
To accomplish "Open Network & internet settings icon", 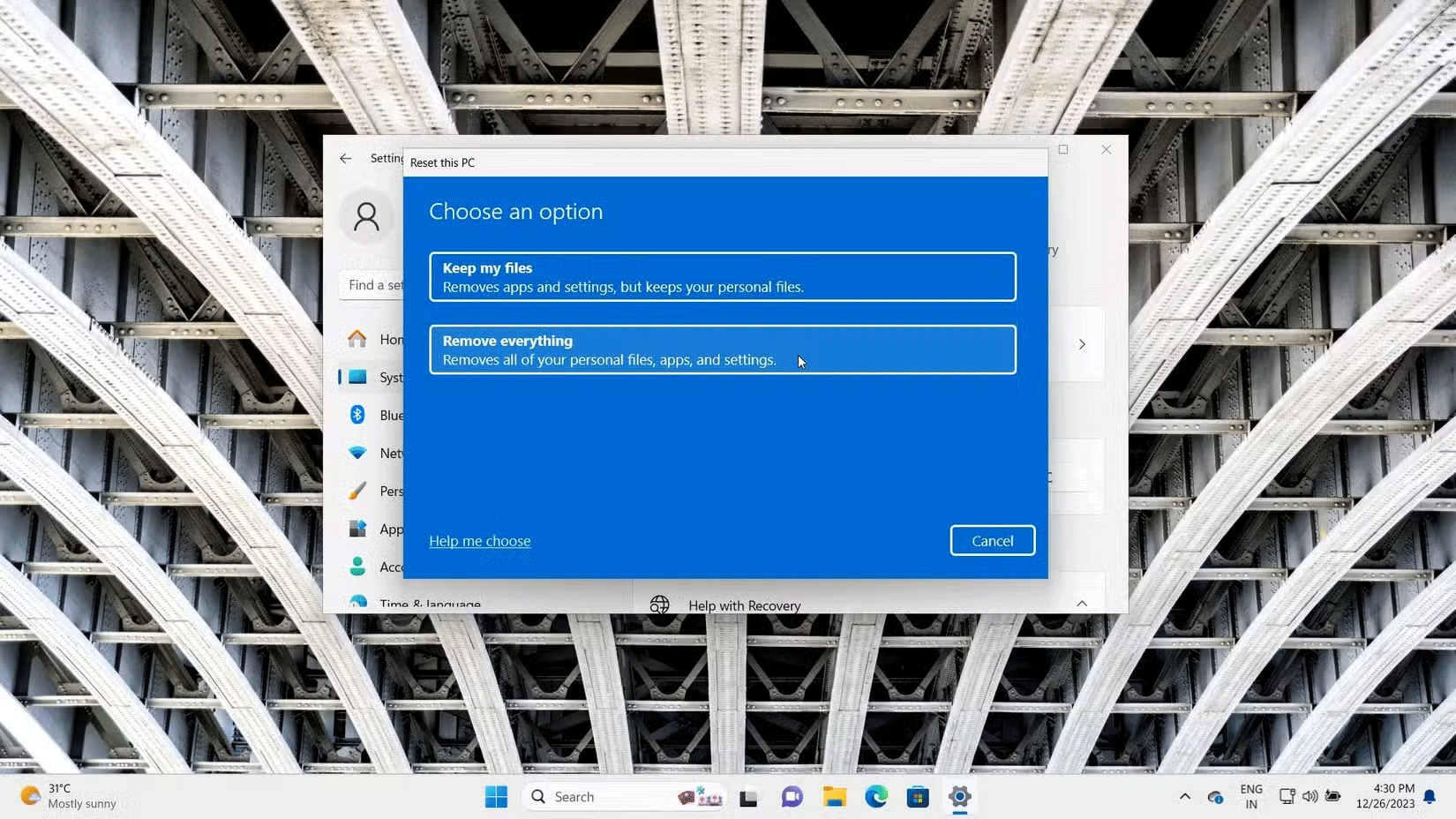I will (x=358, y=453).
